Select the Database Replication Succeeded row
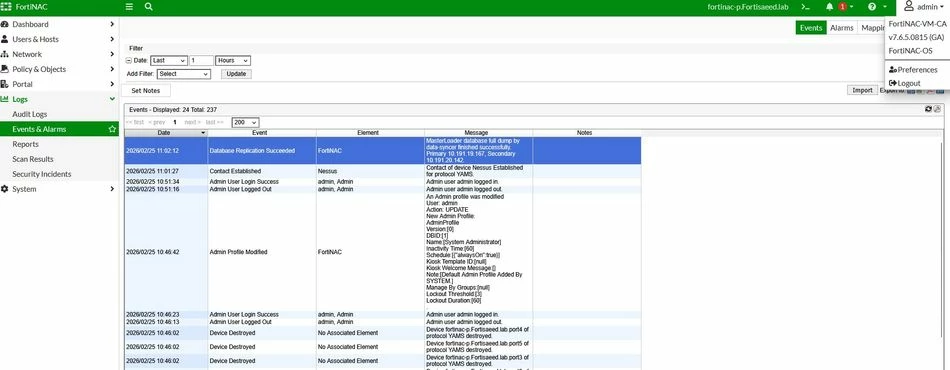Viewport: 950px width, 370px height. pos(383,150)
